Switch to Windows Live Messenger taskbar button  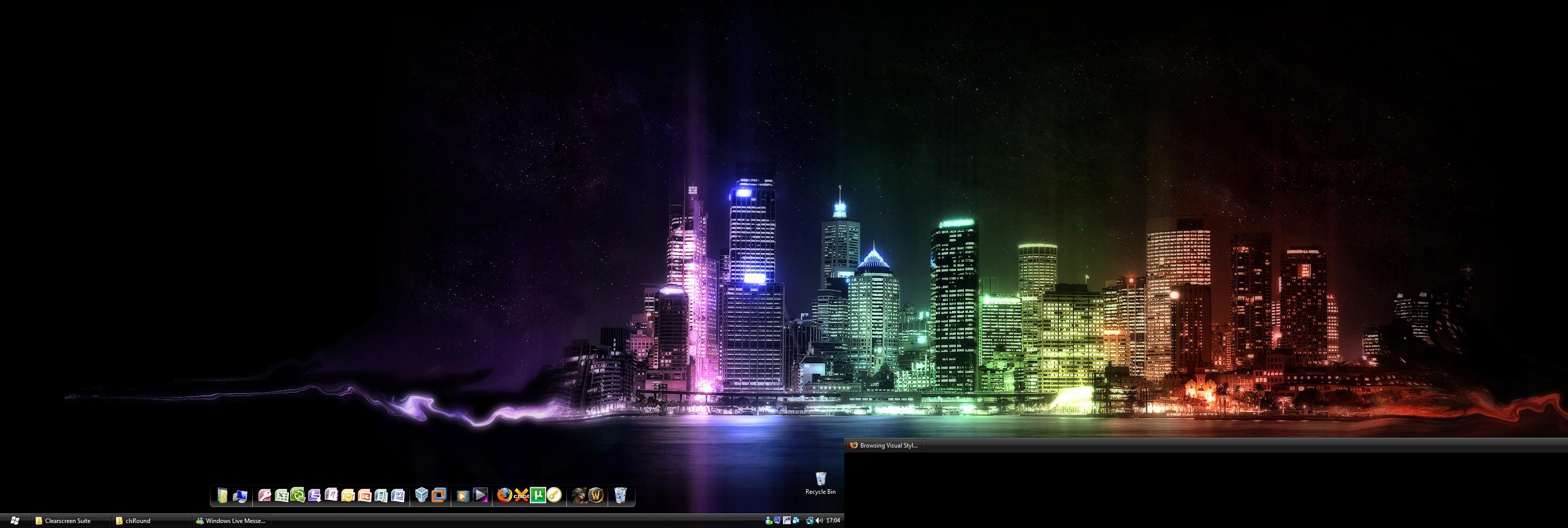point(232,520)
